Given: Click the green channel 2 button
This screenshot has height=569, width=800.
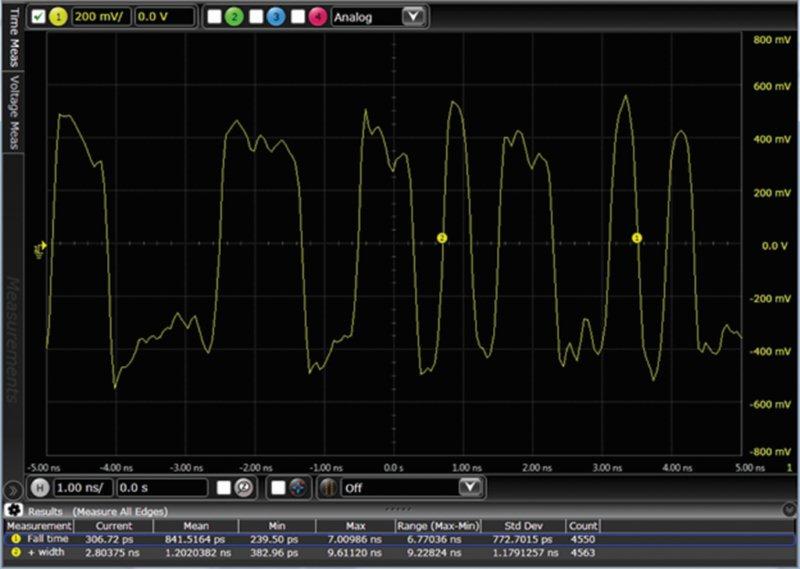Looking at the screenshot, I should 232,17.
